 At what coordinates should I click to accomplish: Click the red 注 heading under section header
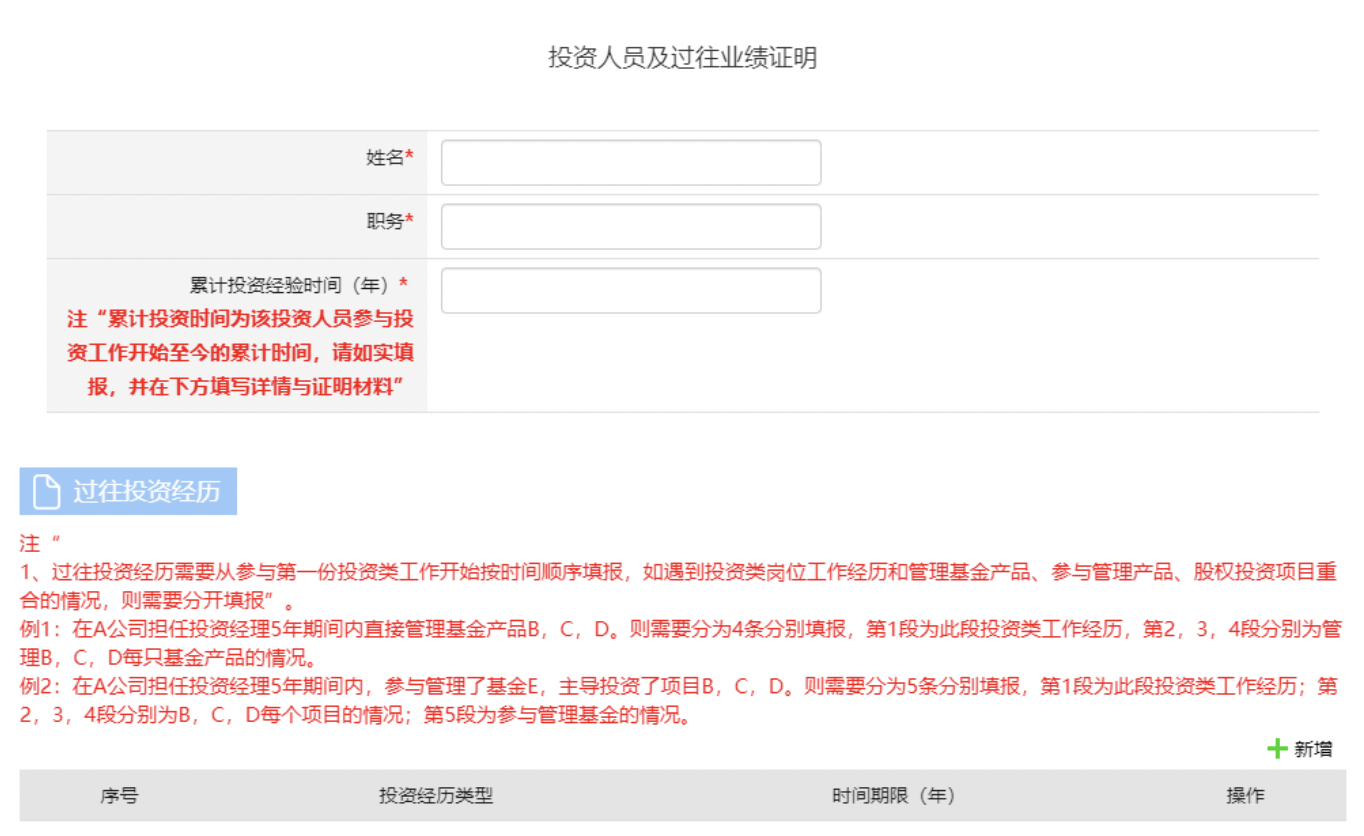tap(32, 544)
